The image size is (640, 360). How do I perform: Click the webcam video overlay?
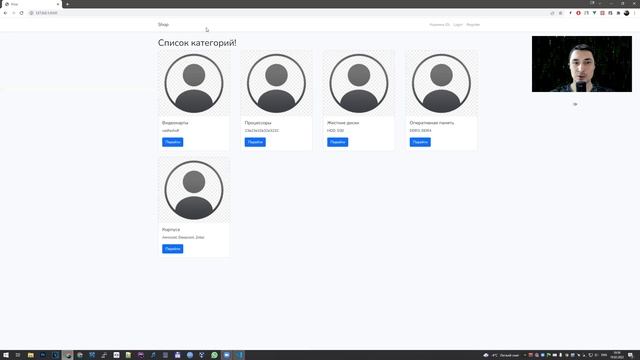coord(582,64)
